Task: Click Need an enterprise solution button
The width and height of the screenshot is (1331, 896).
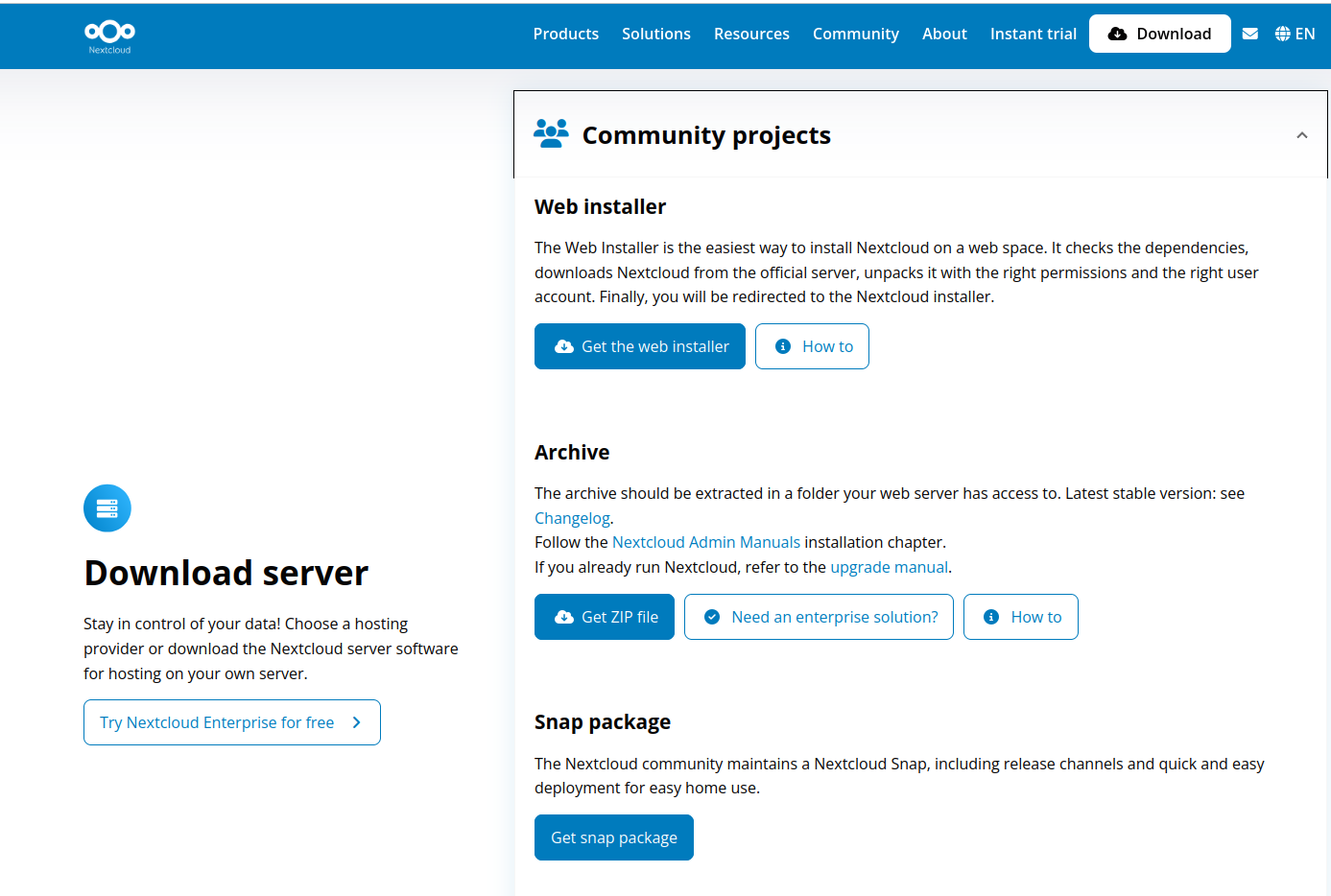Action: click(x=819, y=617)
